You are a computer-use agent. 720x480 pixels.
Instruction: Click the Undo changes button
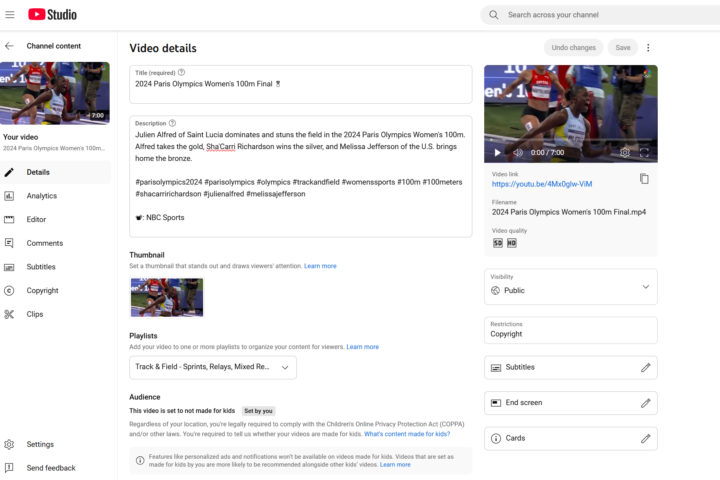click(573, 48)
